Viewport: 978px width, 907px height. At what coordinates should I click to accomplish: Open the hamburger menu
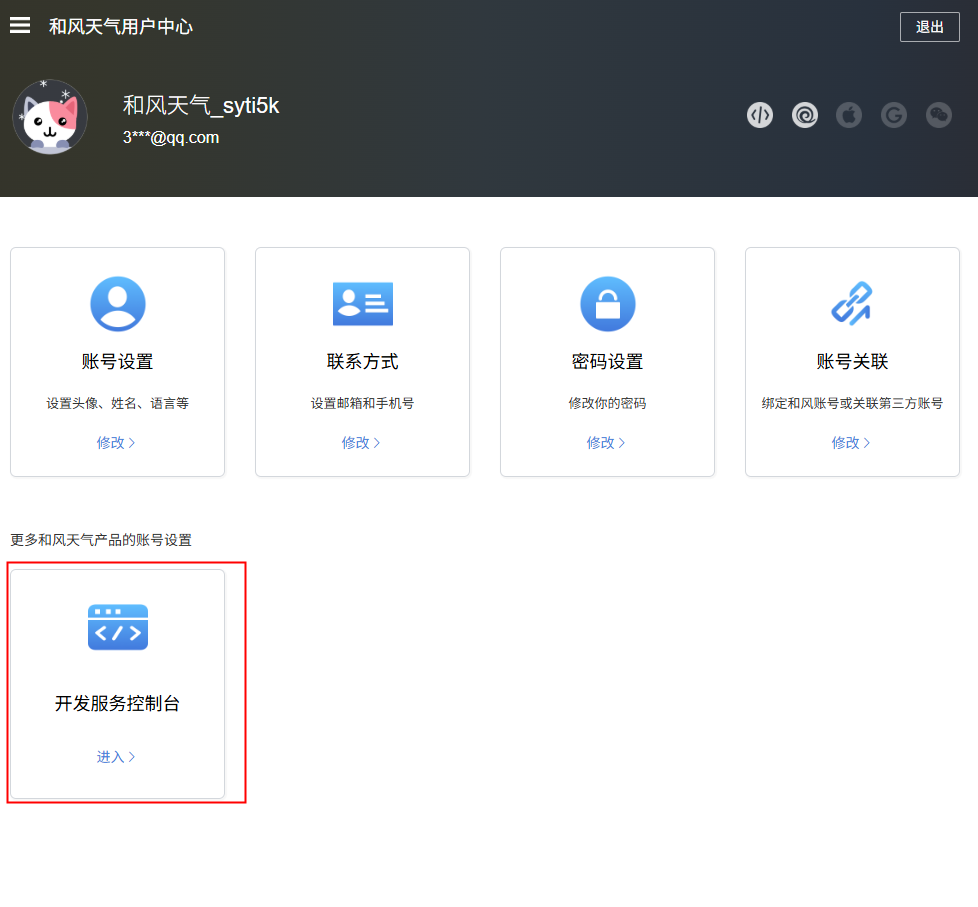(x=20, y=26)
